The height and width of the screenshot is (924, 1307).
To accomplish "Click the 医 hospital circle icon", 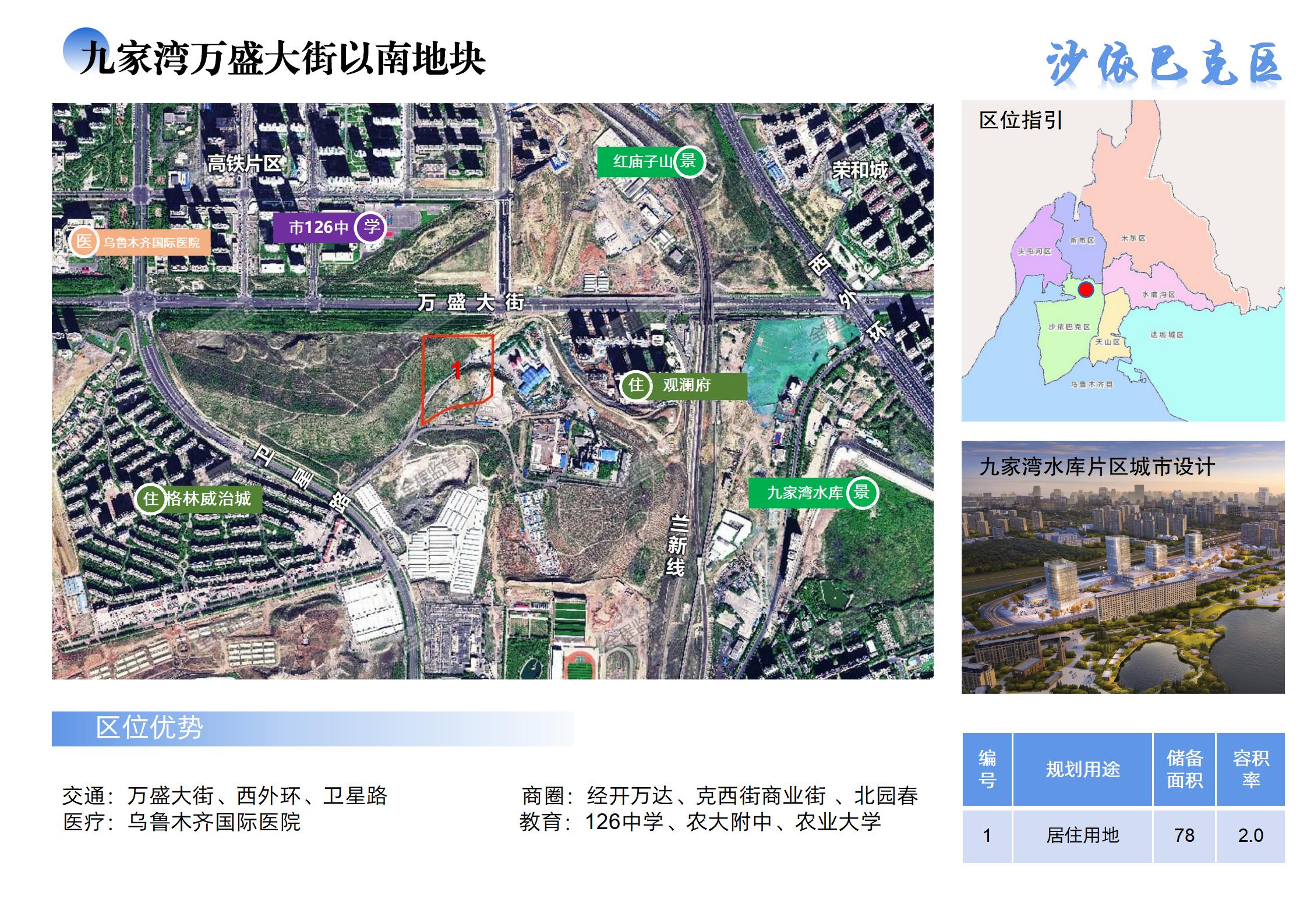I will click(x=84, y=241).
